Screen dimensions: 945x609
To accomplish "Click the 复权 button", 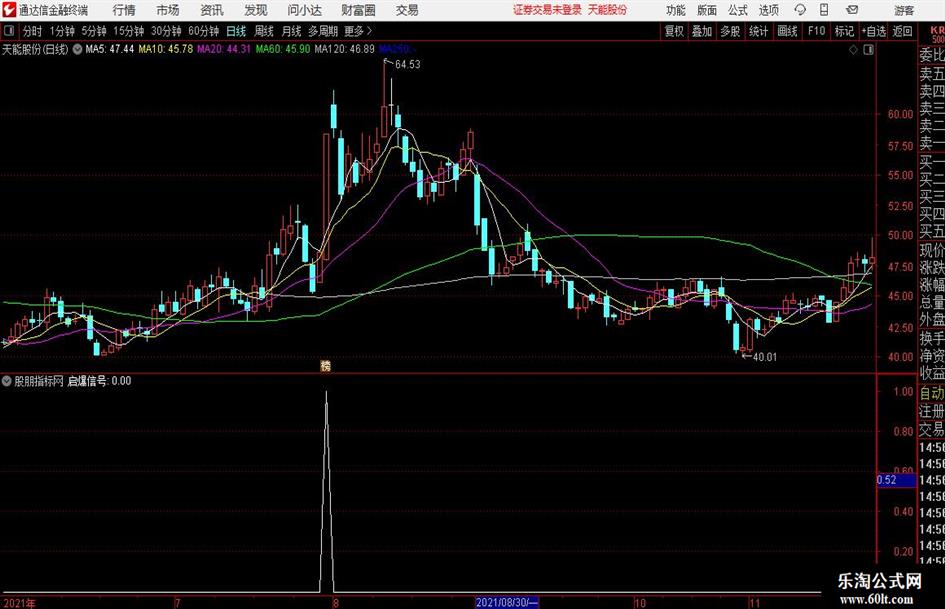I will click(x=674, y=31).
